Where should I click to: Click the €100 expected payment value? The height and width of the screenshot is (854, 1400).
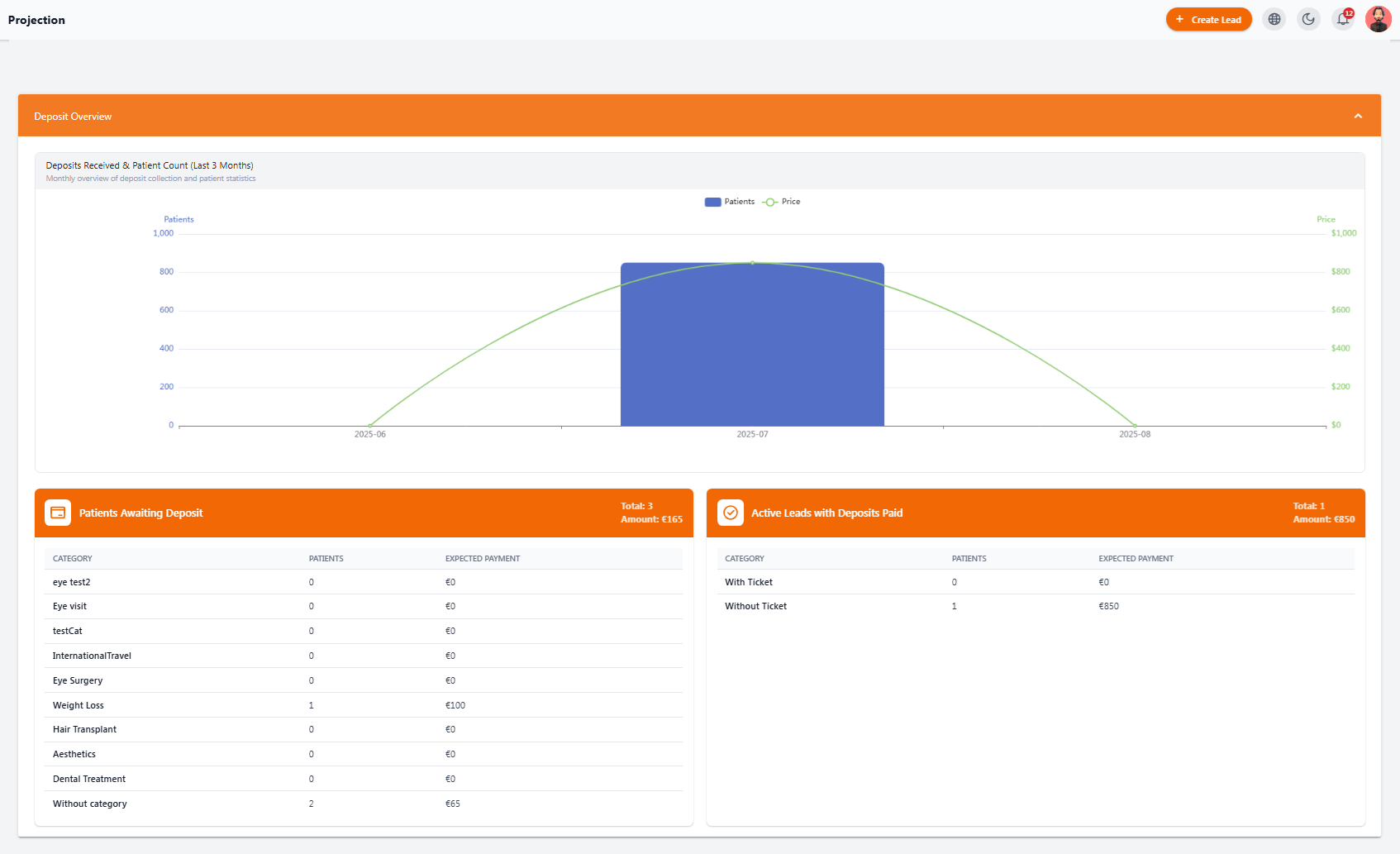pyautogui.click(x=455, y=705)
